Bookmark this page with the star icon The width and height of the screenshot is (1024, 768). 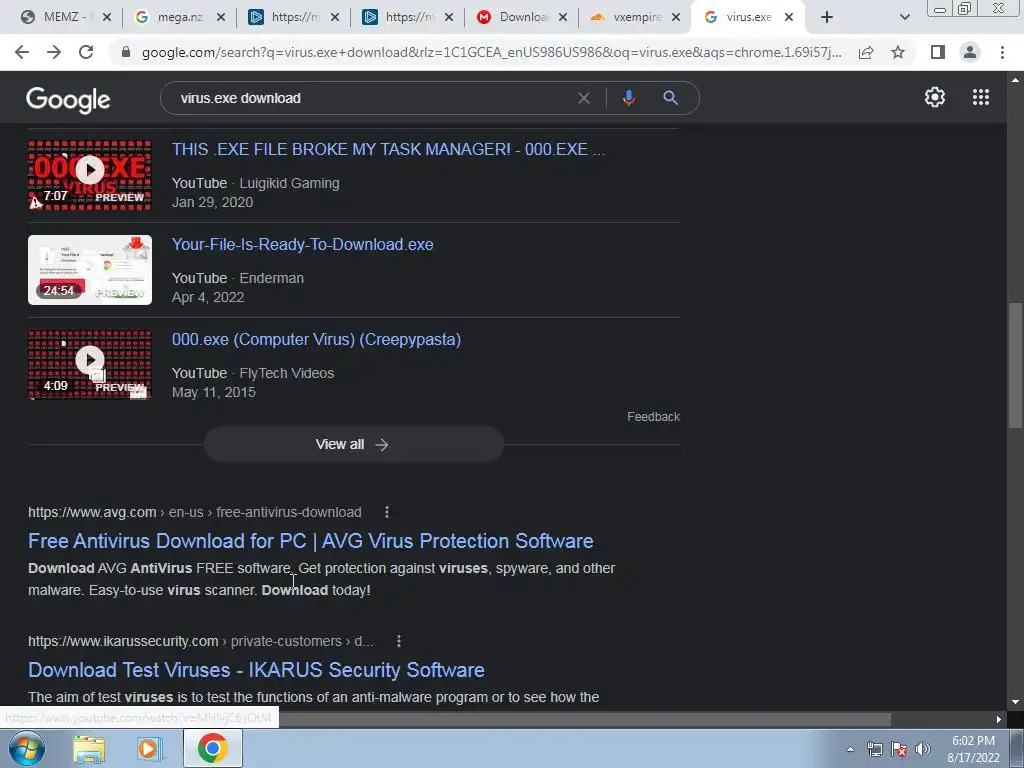898,52
